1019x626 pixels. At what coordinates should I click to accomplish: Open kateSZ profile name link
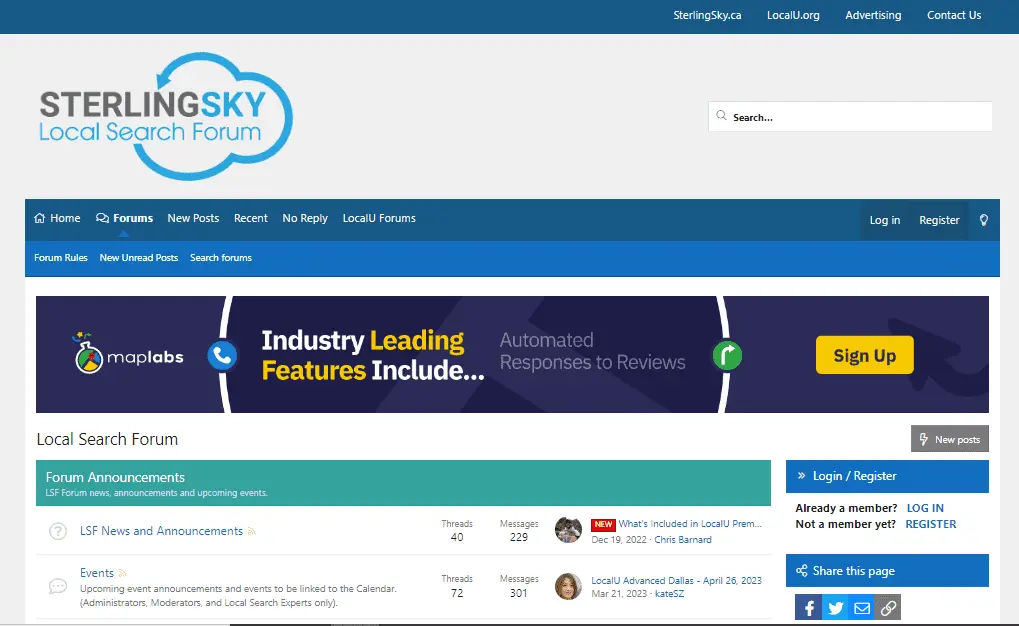pos(669,593)
